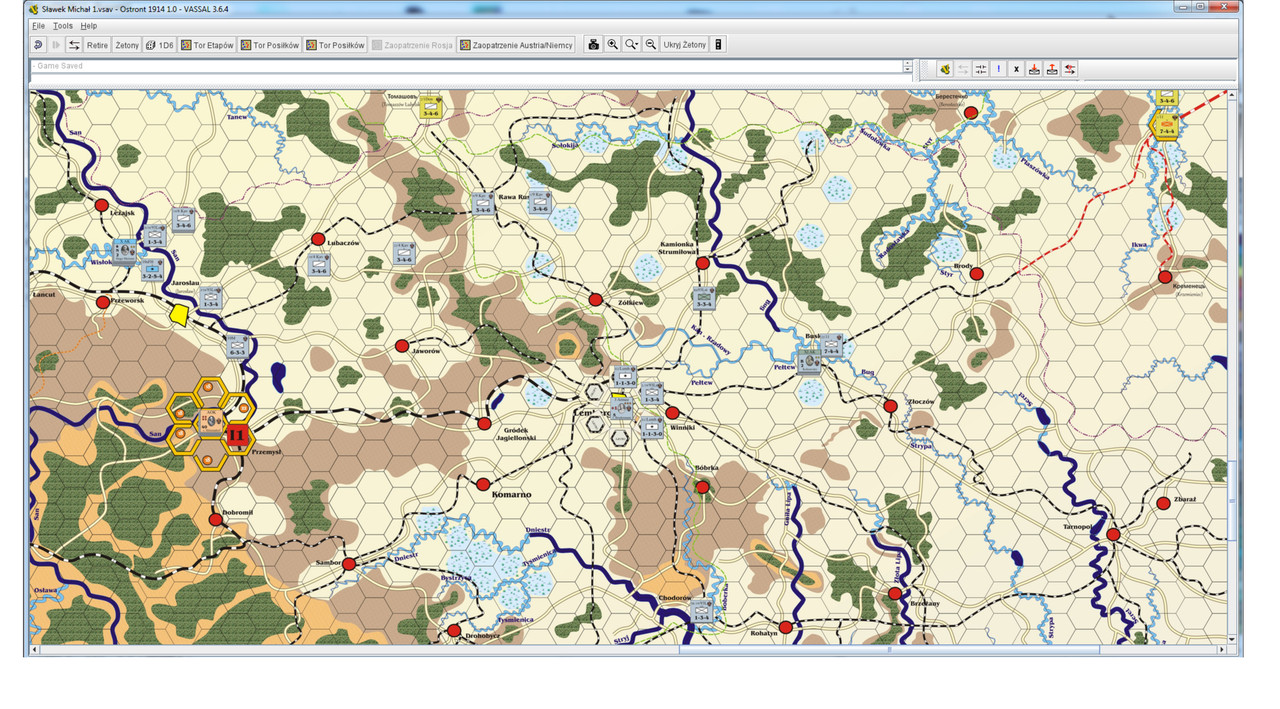This screenshot has height=709, width=1280.
Task: Select the 3-5-4 counter below Kamionka Strumiłowa
Action: click(x=703, y=298)
